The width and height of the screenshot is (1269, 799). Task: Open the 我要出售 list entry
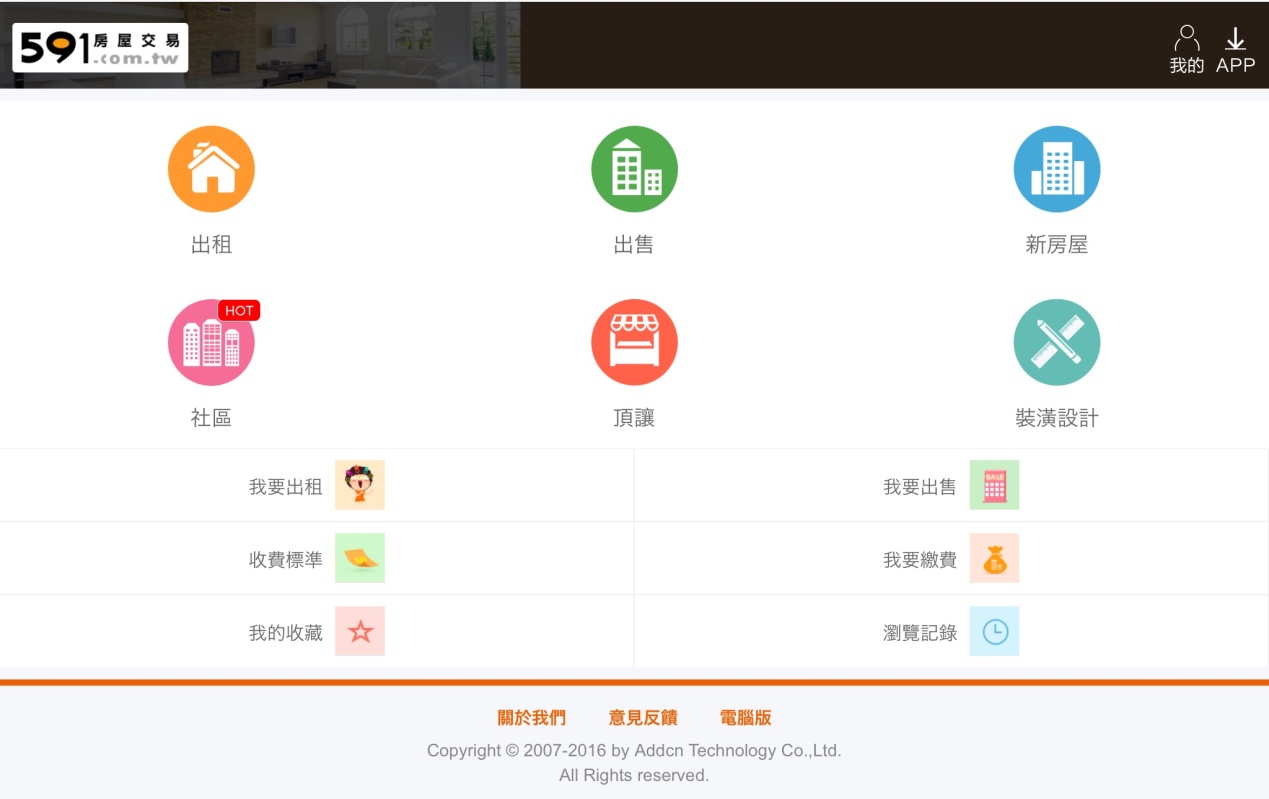pos(919,487)
